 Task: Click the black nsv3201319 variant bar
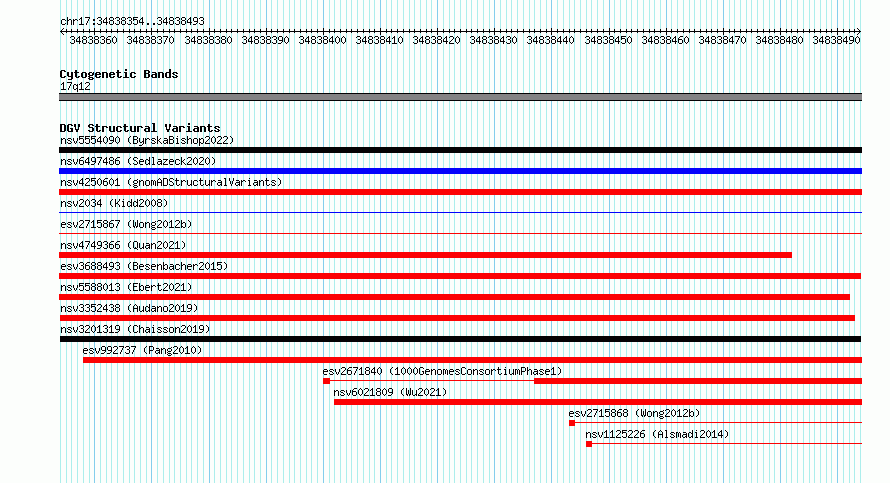460,339
